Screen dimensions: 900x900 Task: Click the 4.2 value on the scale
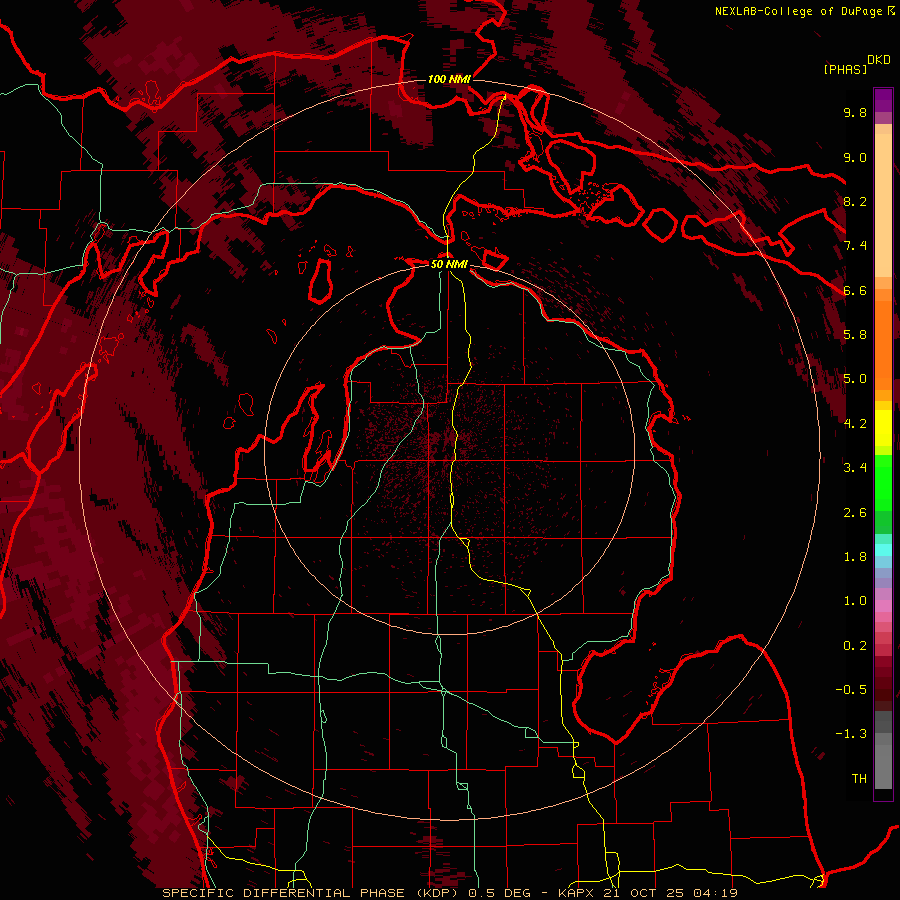pyautogui.click(x=855, y=424)
